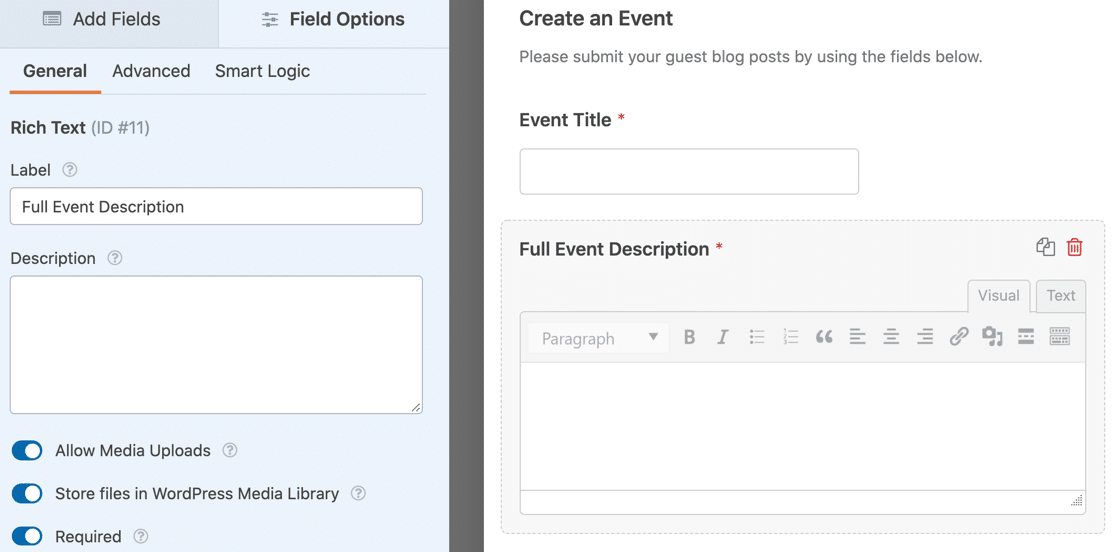
Task: Insert a numbered list
Action: (790, 337)
